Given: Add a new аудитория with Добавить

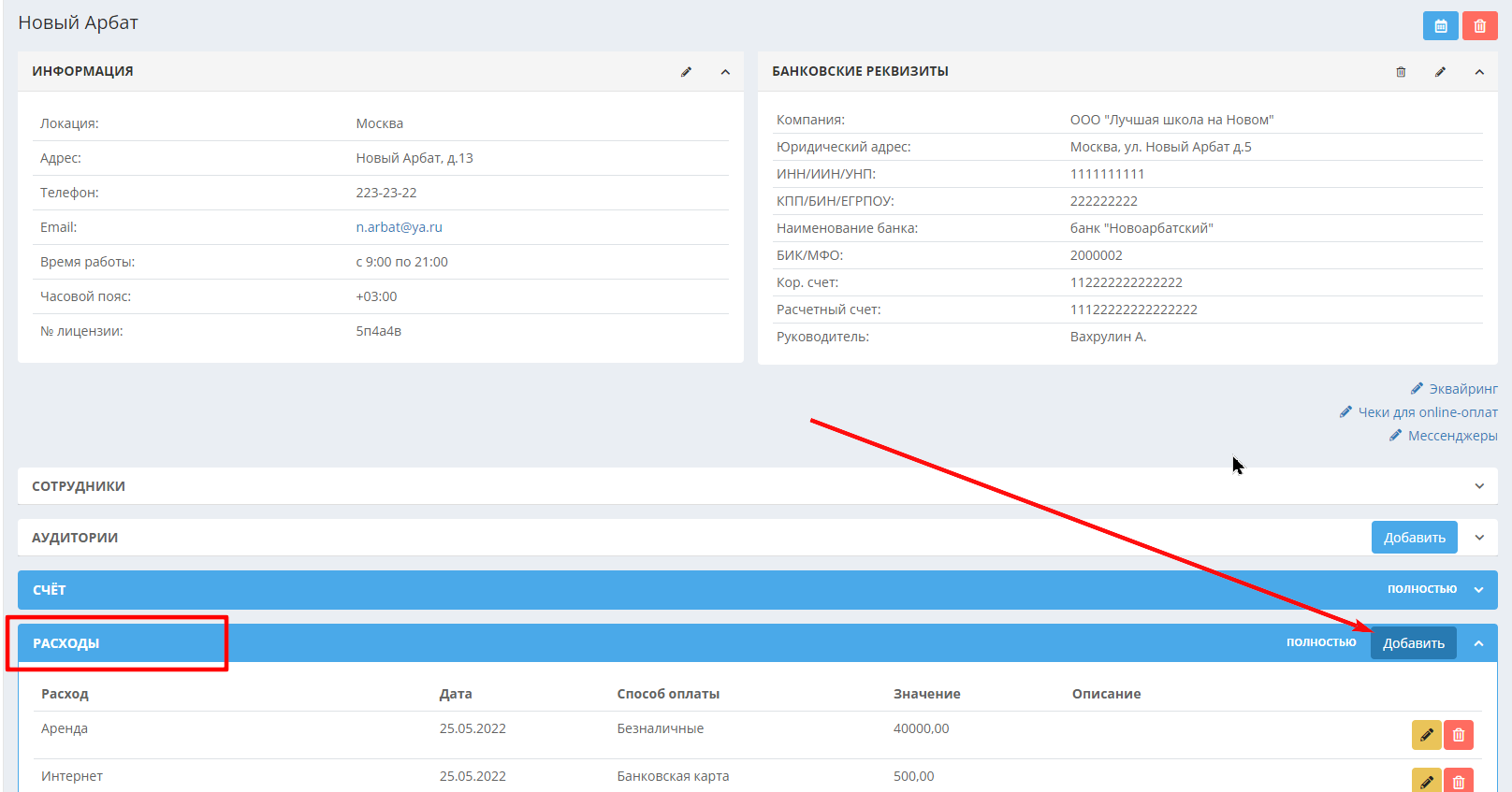Looking at the screenshot, I should coord(1415,538).
